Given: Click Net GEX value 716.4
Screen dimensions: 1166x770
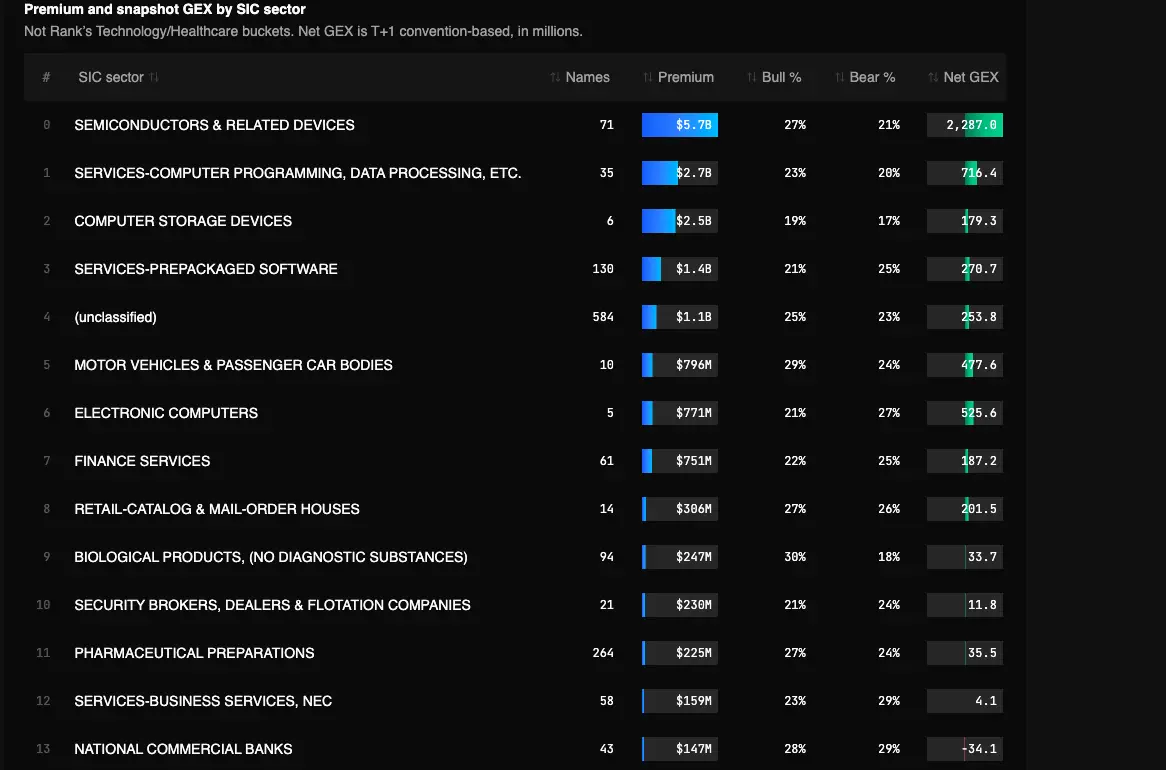Looking at the screenshot, I should pyautogui.click(x=964, y=173).
